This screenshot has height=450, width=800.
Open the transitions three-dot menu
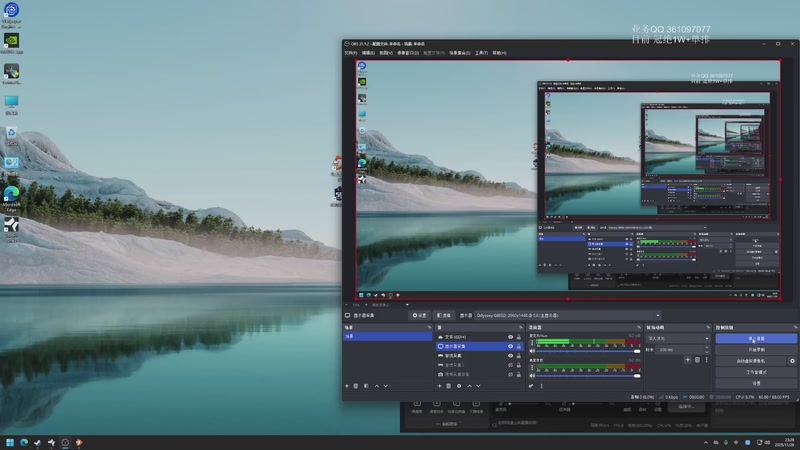(707, 360)
